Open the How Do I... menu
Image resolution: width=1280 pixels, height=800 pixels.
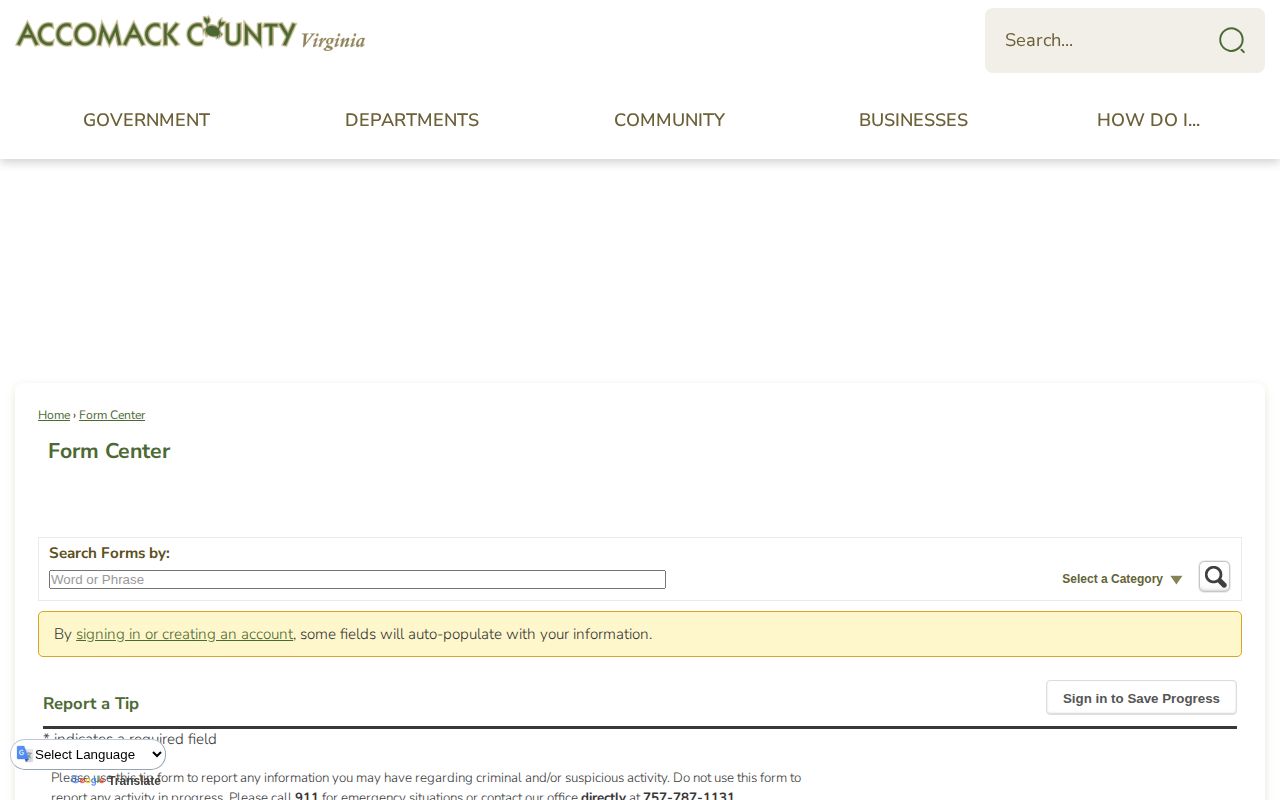[1148, 120]
